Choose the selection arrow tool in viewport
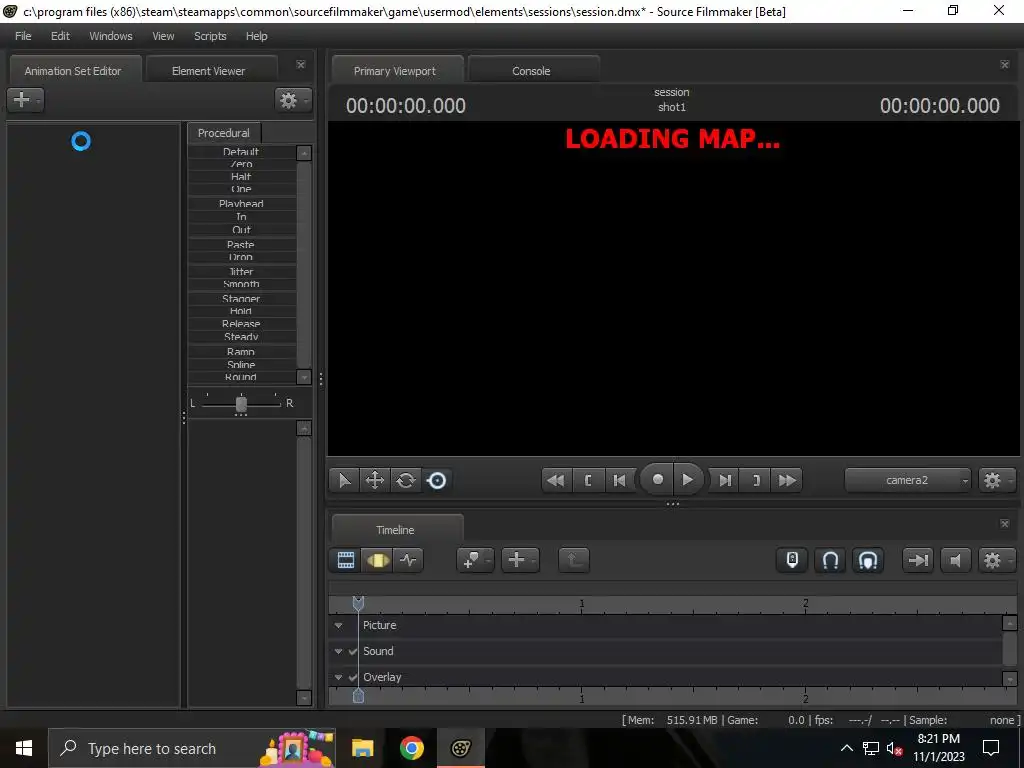 (x=344, y=481)
